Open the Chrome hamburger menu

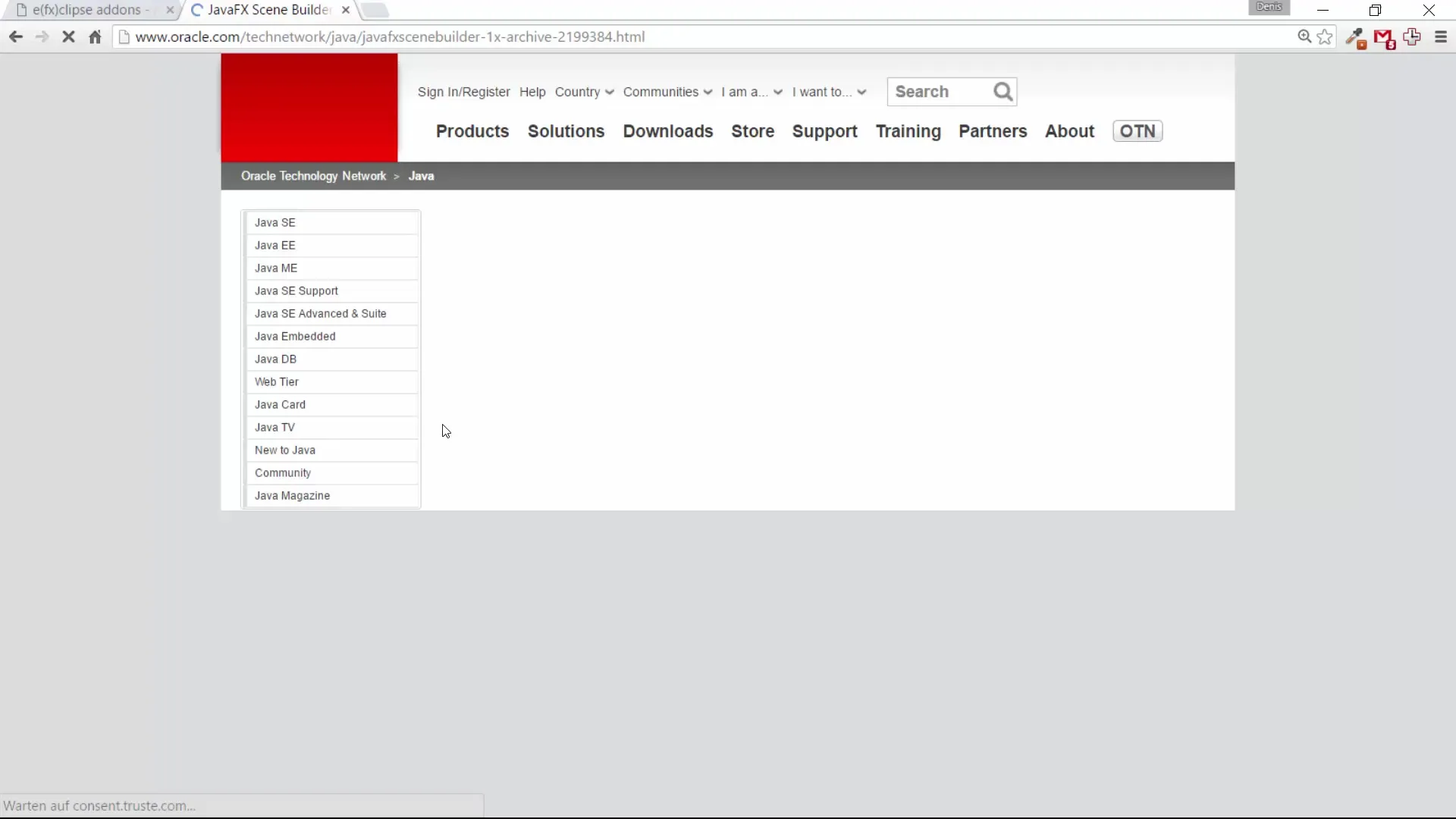1441,36
